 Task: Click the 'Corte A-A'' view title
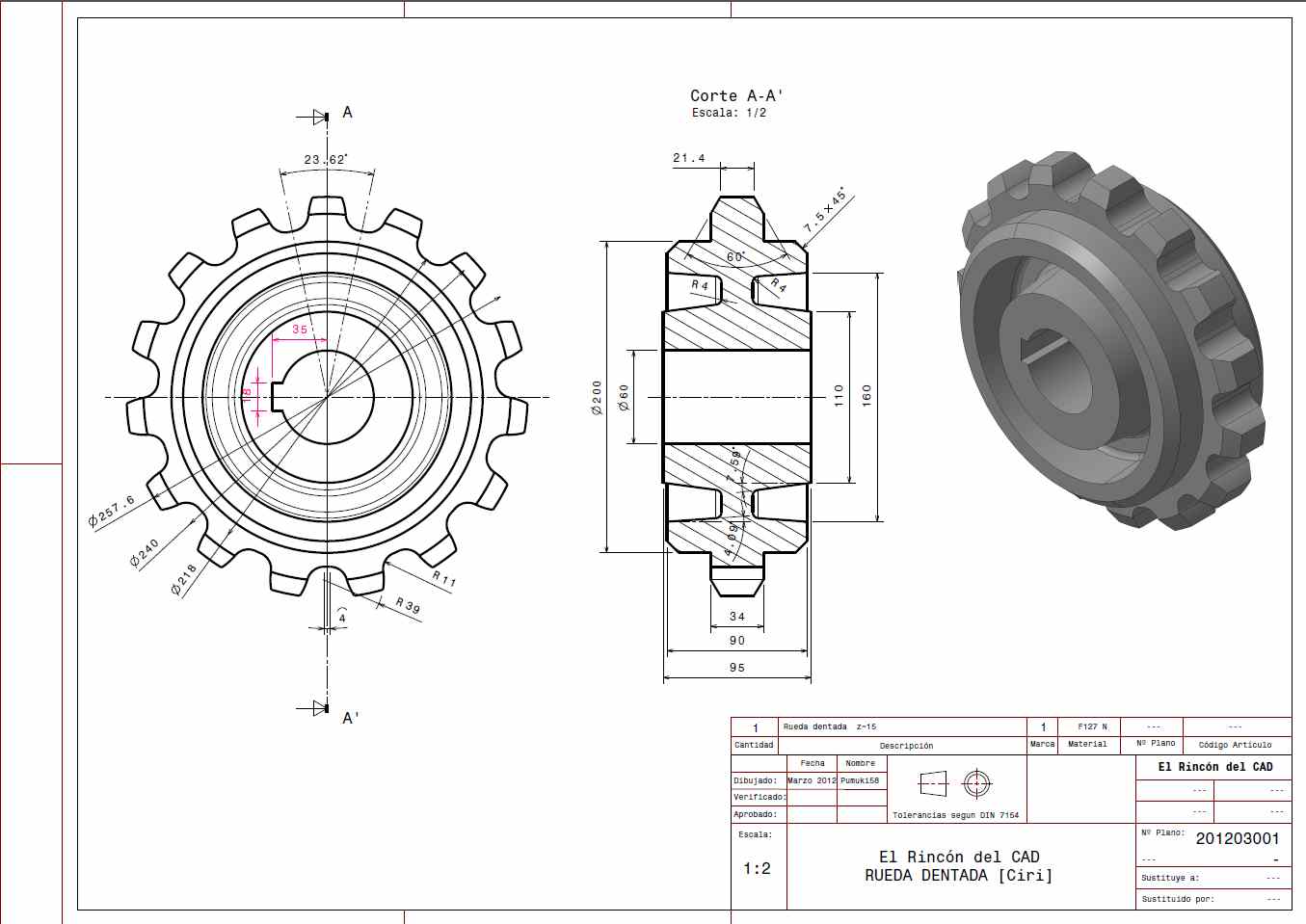coord(736,95)
